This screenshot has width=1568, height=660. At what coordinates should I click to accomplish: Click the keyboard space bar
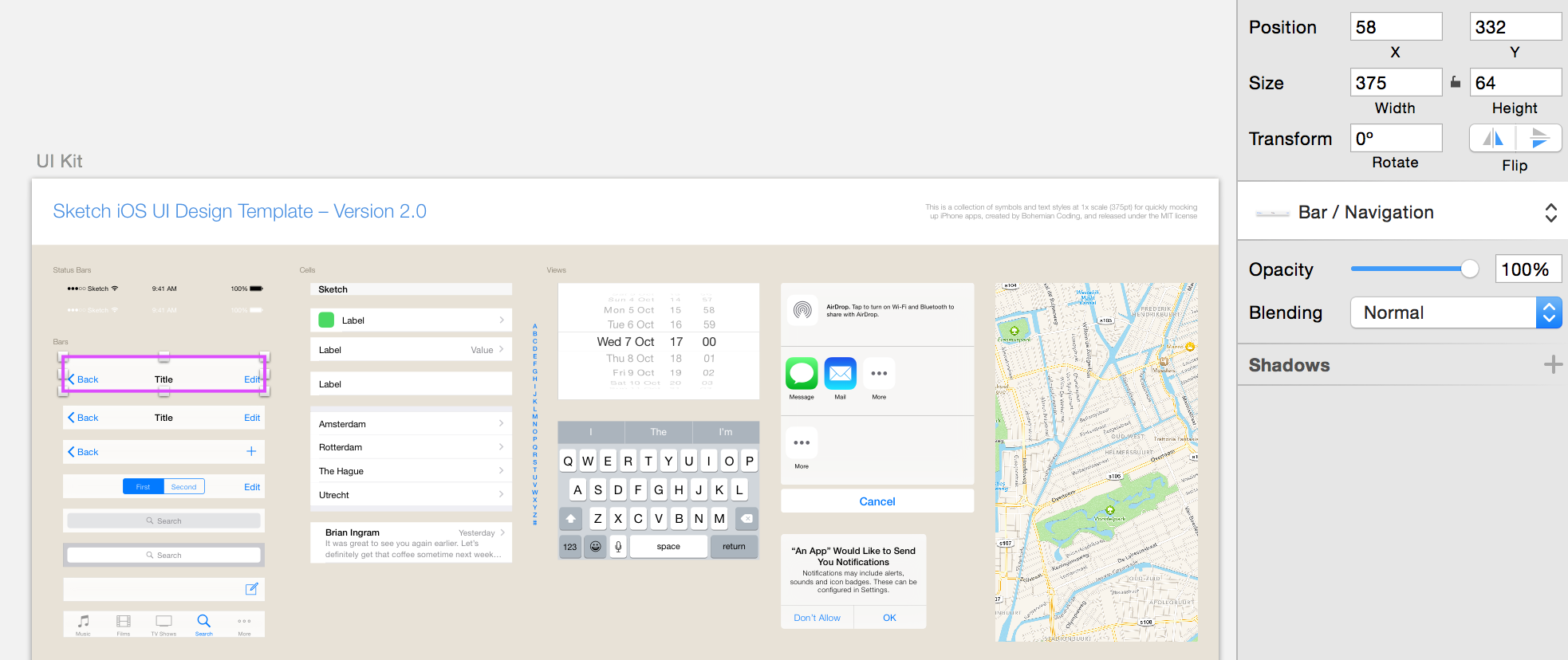point(668,547)
